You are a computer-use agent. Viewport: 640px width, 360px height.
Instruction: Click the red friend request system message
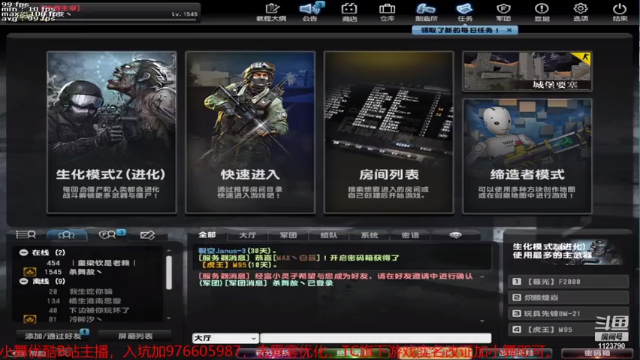point(336,276)
